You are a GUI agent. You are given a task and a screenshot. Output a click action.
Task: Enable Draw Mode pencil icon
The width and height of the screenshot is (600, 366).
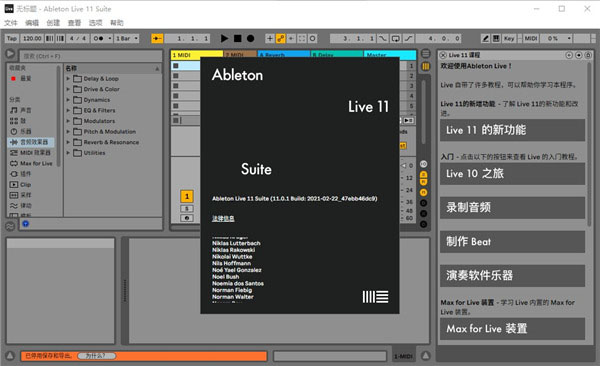click(486, 38)
